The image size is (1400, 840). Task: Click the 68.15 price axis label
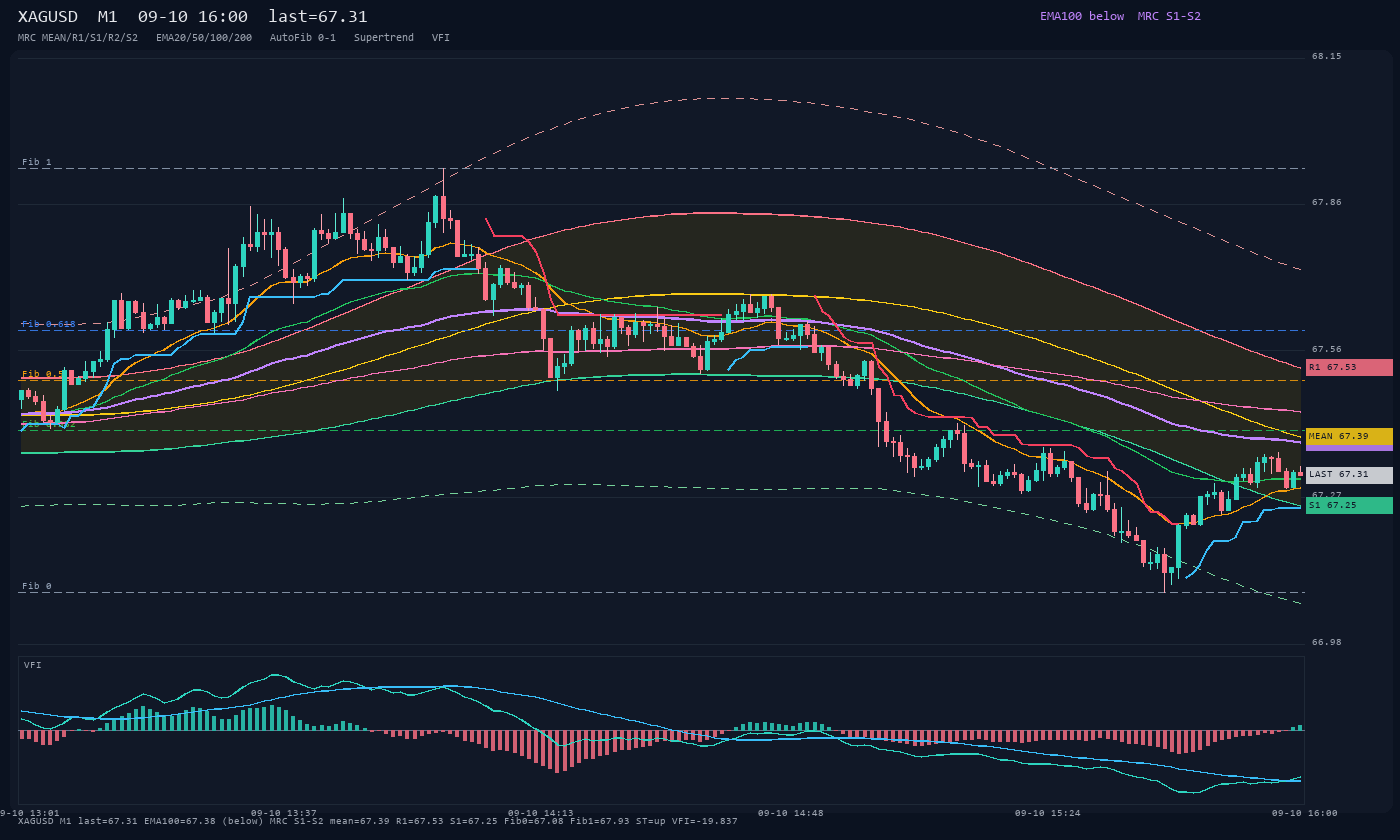(1327, 57)
